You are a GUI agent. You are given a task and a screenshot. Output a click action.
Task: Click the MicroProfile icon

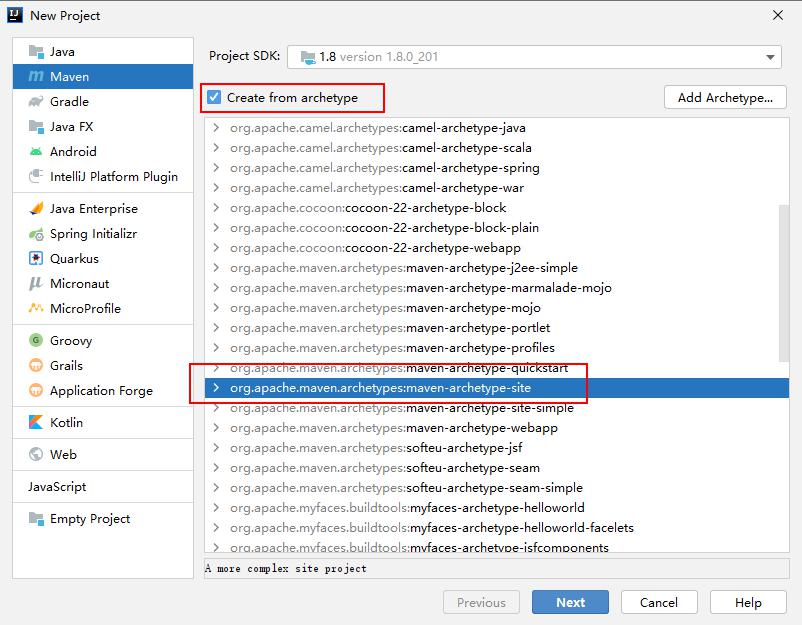pos(36,308)
